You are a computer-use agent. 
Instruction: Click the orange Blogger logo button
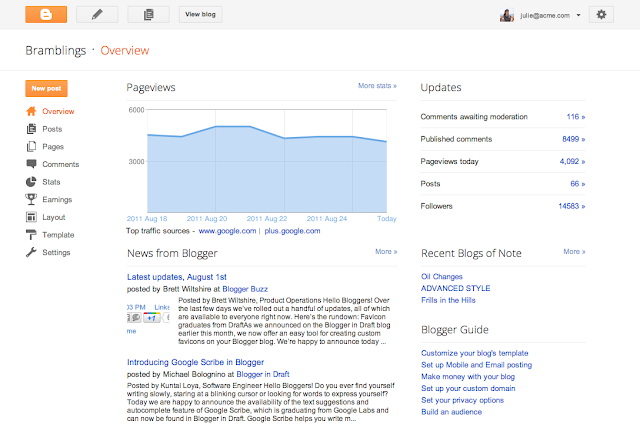(47, 15)
